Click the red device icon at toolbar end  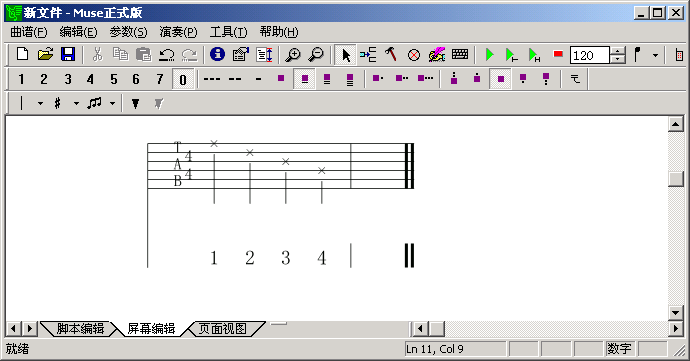click(679, 55)
